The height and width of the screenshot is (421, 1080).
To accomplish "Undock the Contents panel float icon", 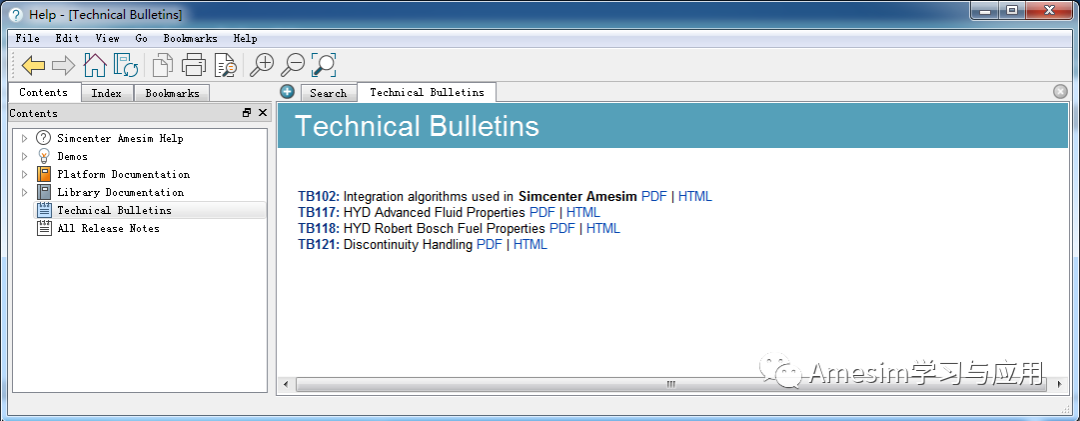I will click(247, 113).
